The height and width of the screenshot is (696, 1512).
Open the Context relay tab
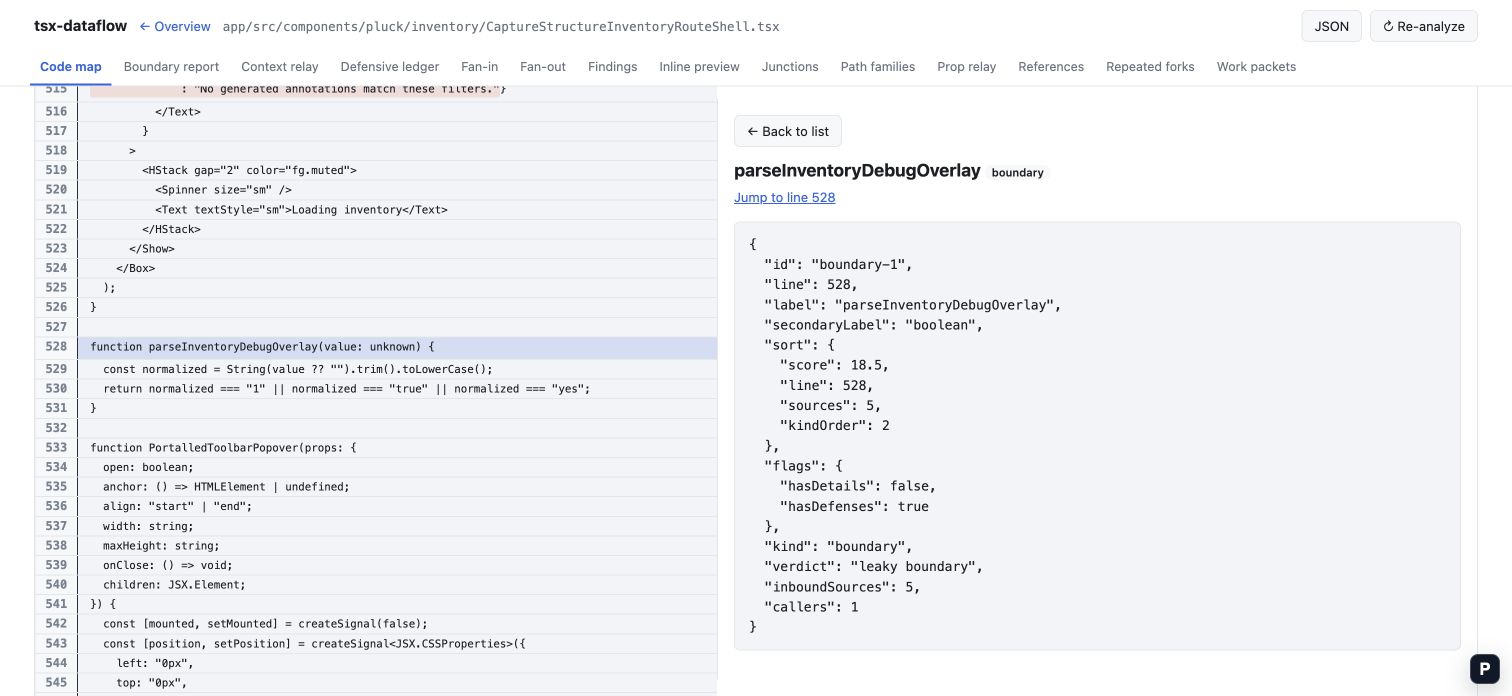[280, 66]
